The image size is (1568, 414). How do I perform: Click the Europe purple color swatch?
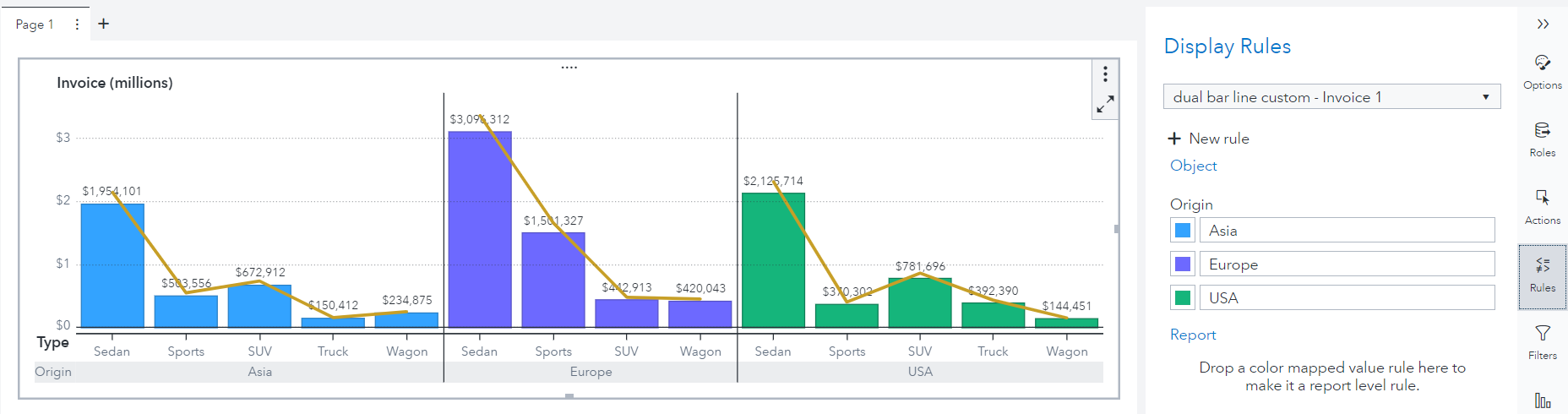(1183, 264)
